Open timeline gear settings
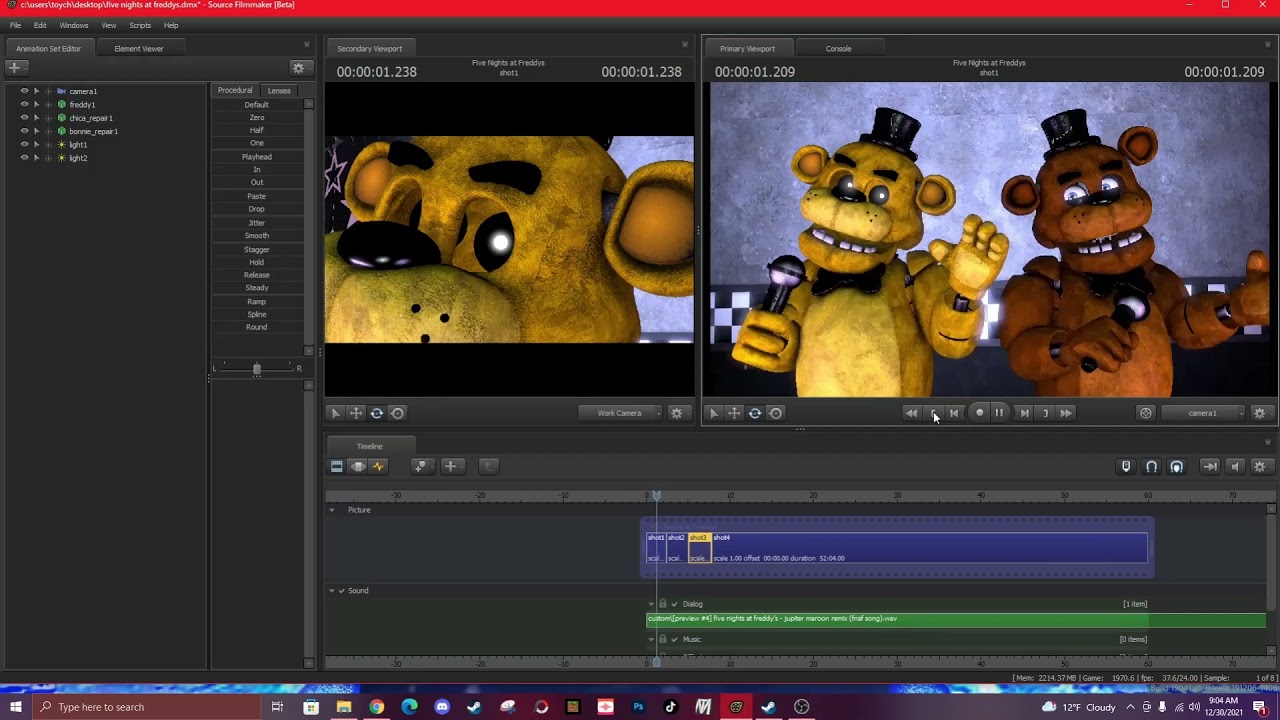 pyautogui.click(x=1260, y=466)
